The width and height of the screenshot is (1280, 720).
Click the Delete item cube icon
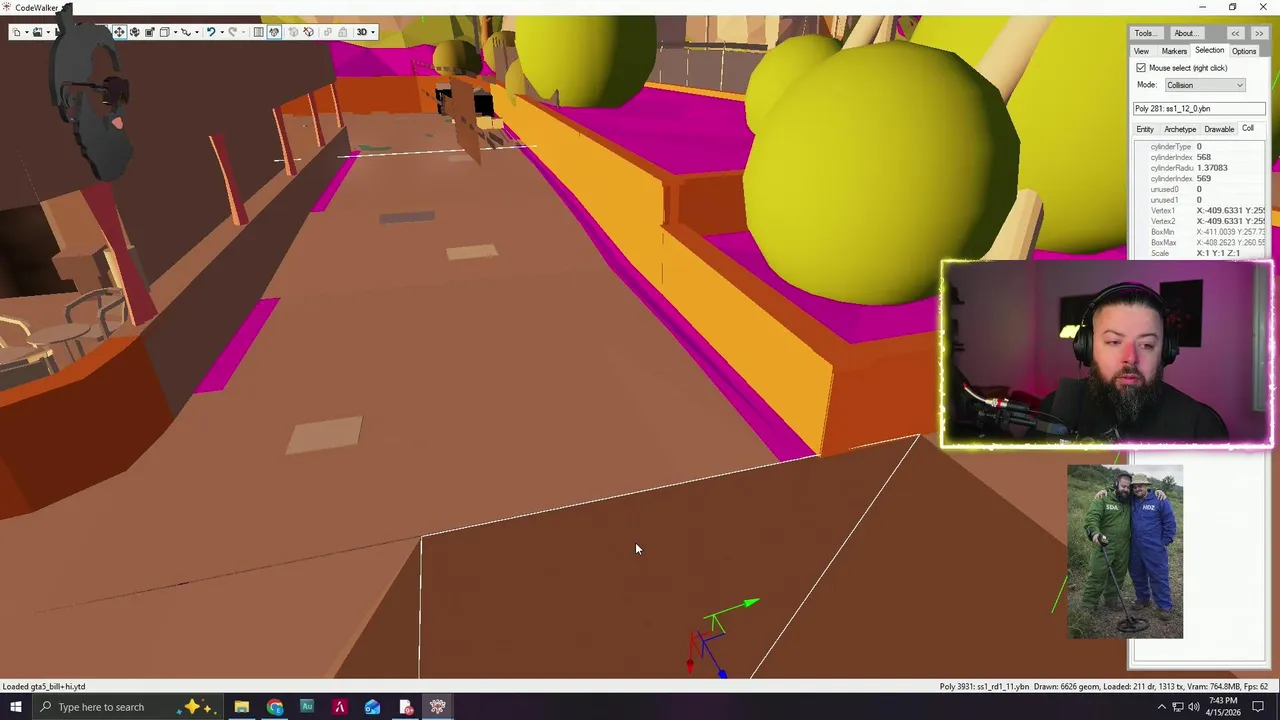(x=309, y=32)
